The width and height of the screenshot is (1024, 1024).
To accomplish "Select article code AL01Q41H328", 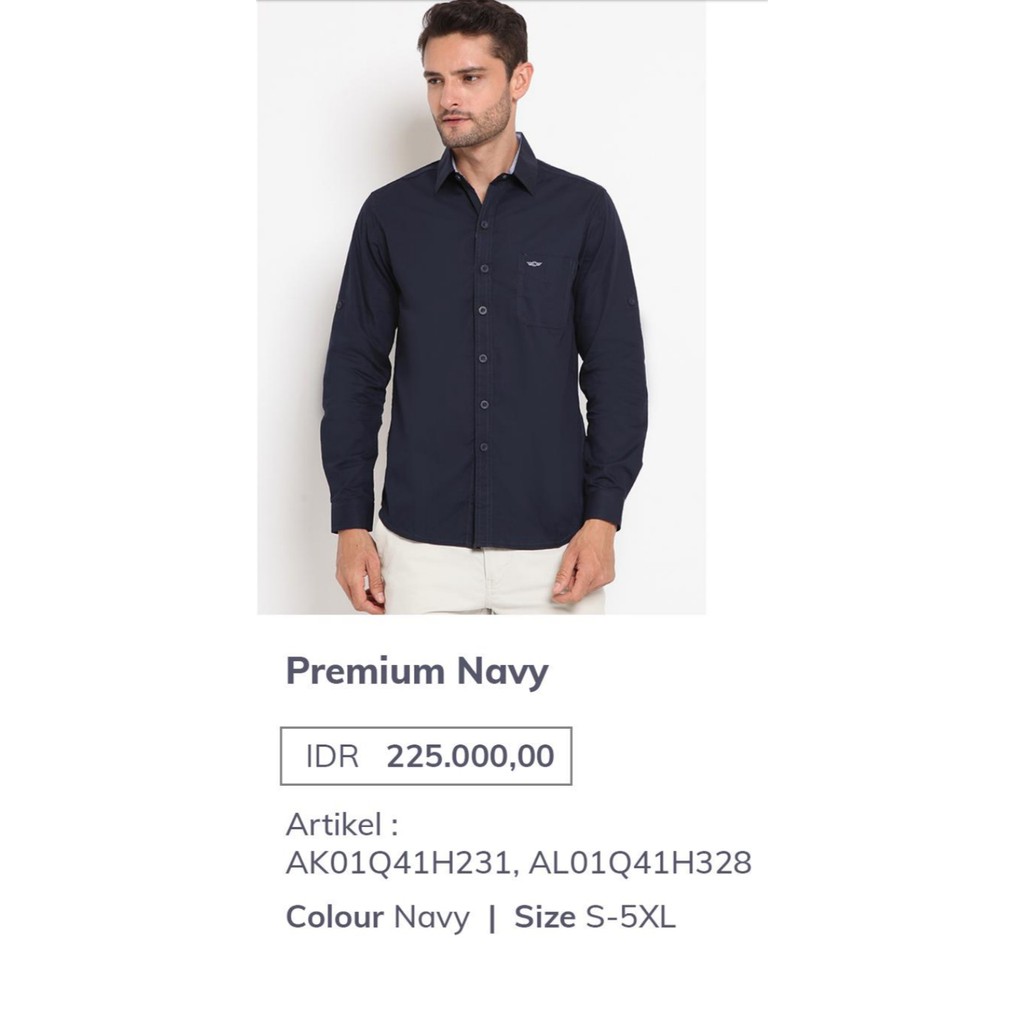I will [640, 863].
